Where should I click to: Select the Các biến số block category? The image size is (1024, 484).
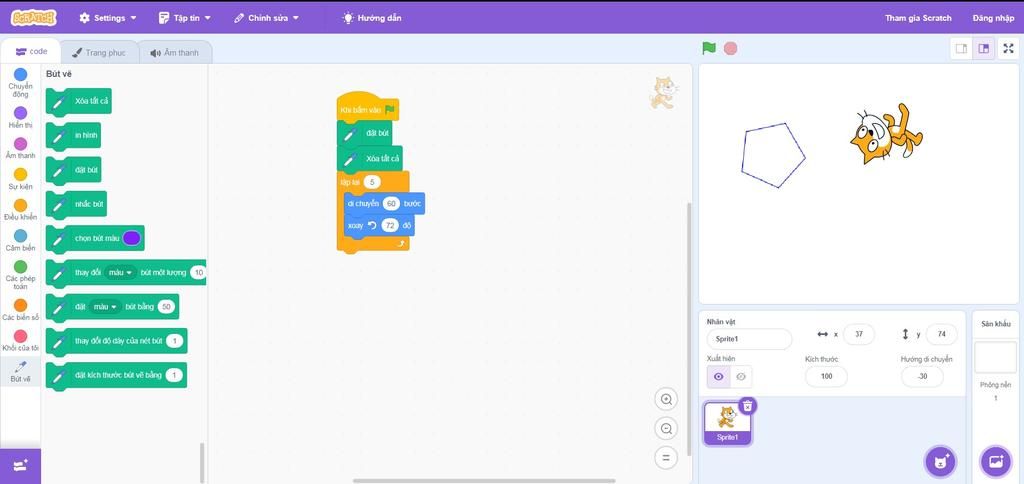click(x=20, y=310)
